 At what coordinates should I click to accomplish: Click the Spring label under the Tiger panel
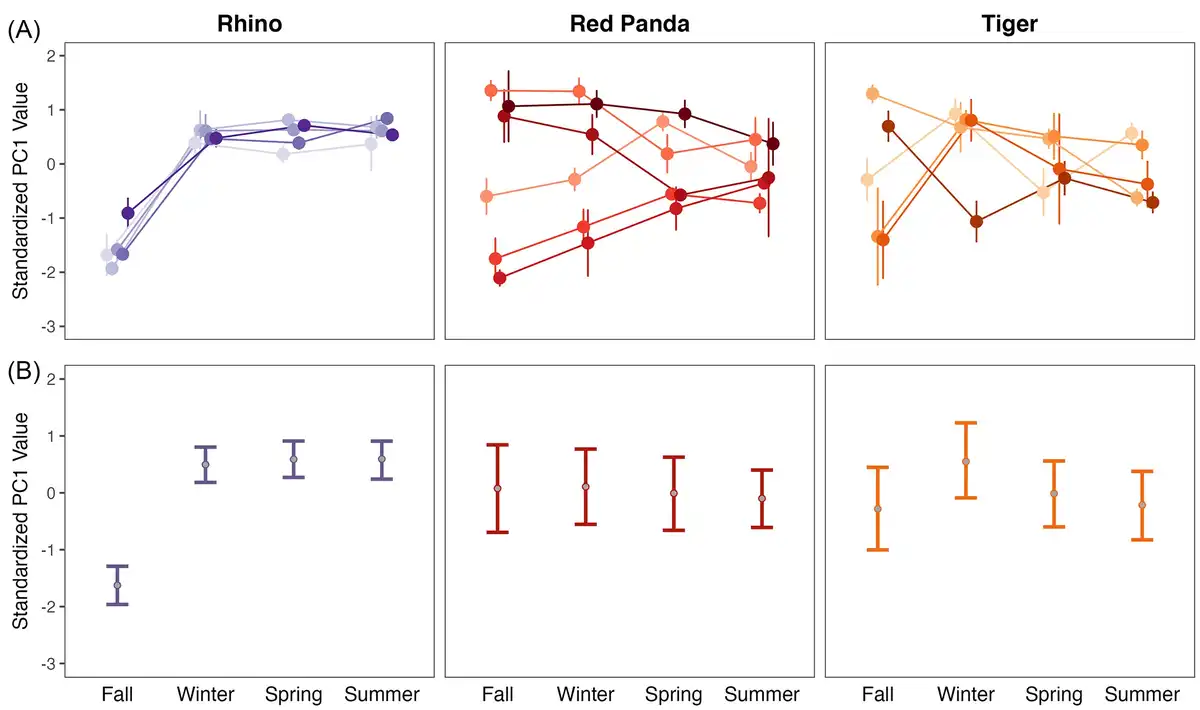click(1054, 694)
